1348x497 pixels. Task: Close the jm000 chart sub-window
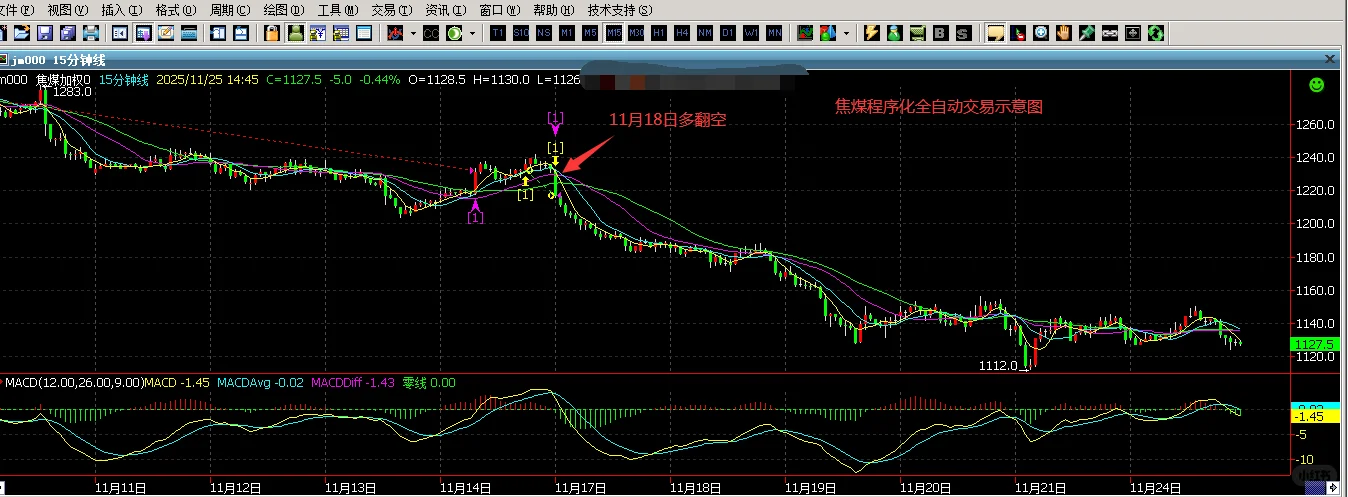(x=1328, y=60)
